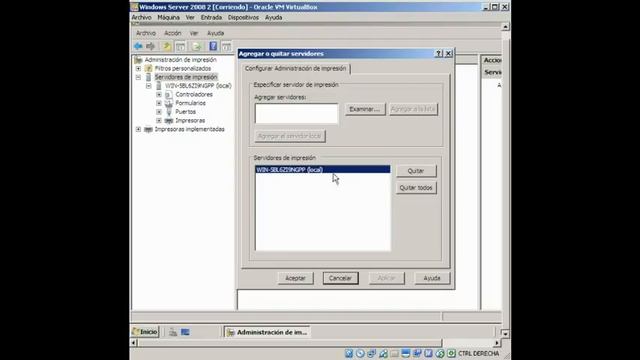640x360 pixels.
Task: Open the VirtualBox Archivo menu
Action: [142, 18]
